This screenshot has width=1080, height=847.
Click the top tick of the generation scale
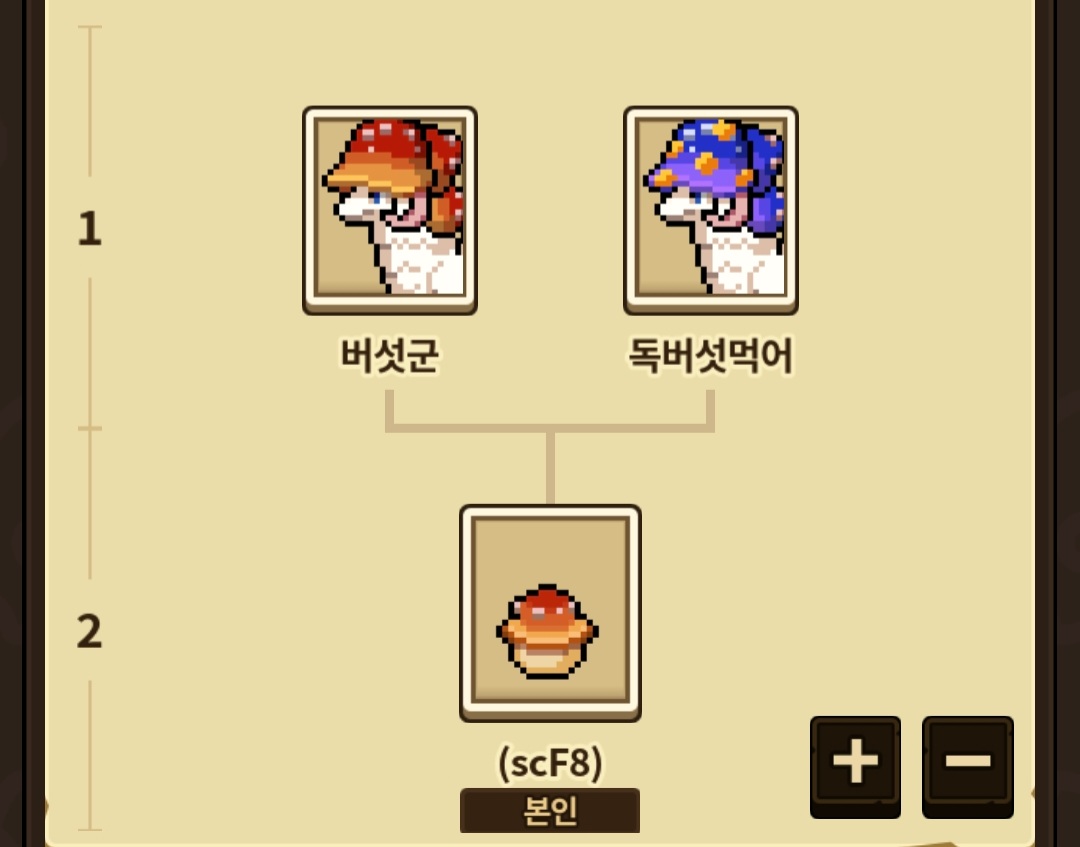point(90,27)
